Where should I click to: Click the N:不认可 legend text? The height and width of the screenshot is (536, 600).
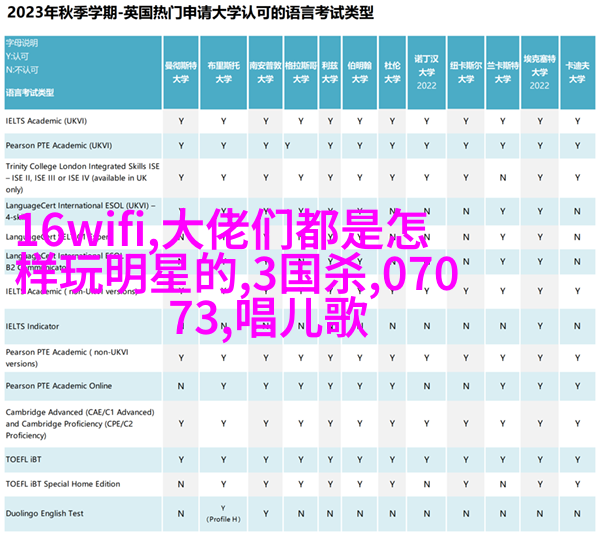pyautogui.click(x=22, y=70)
